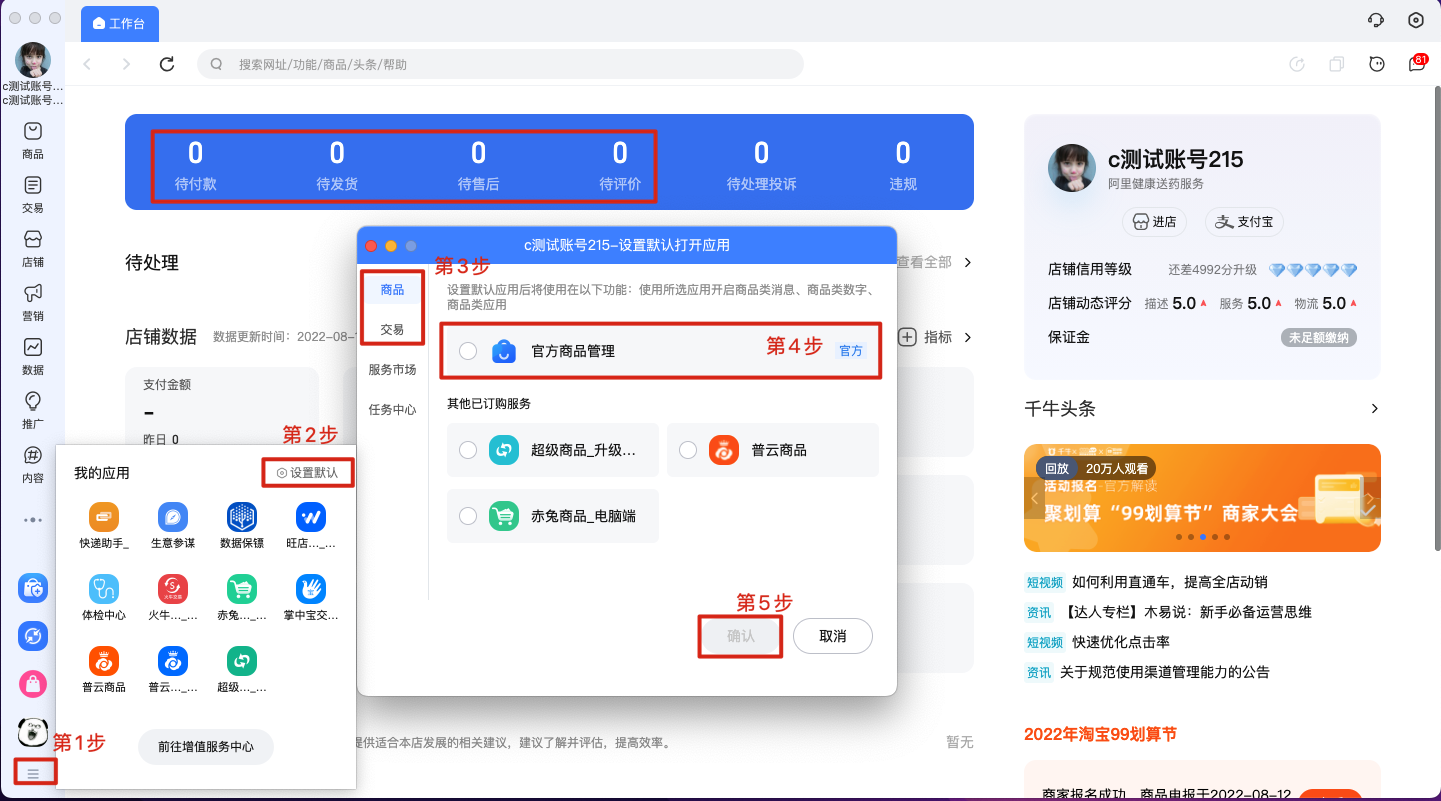Click the 待售后 count
Image resolution: width=1441 pixels, height=801 pixels.
[478, 153]
